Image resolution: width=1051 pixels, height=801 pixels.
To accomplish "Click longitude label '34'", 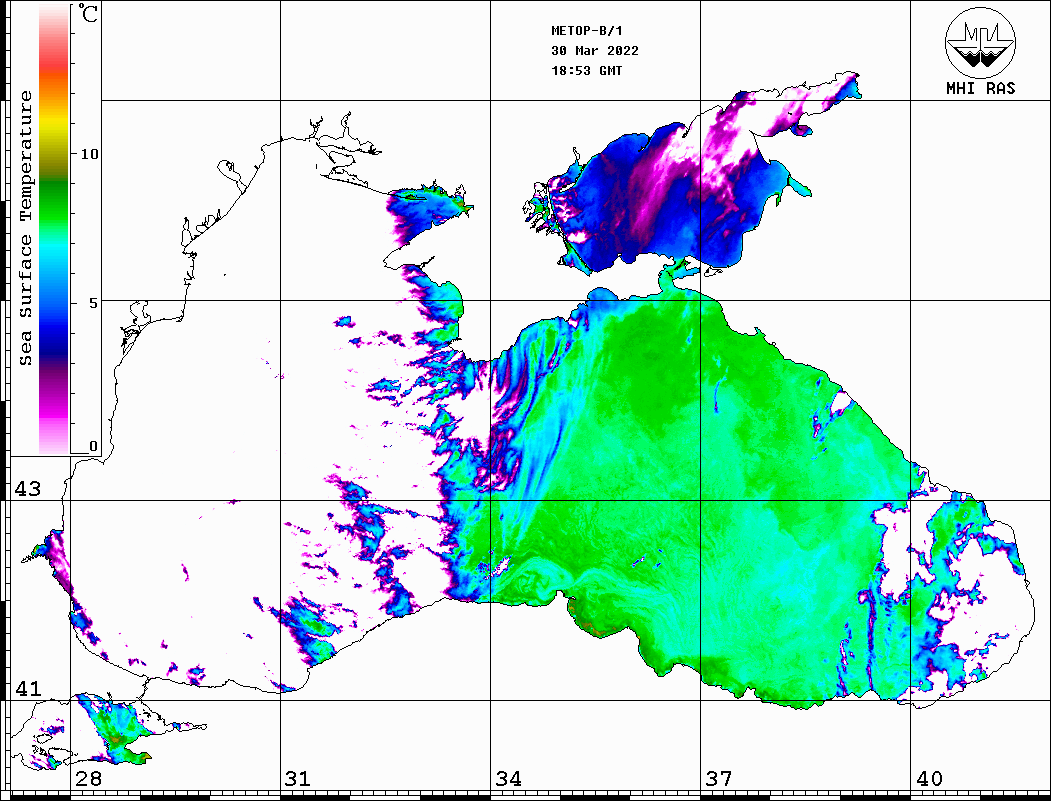I will tap(508, 778).
